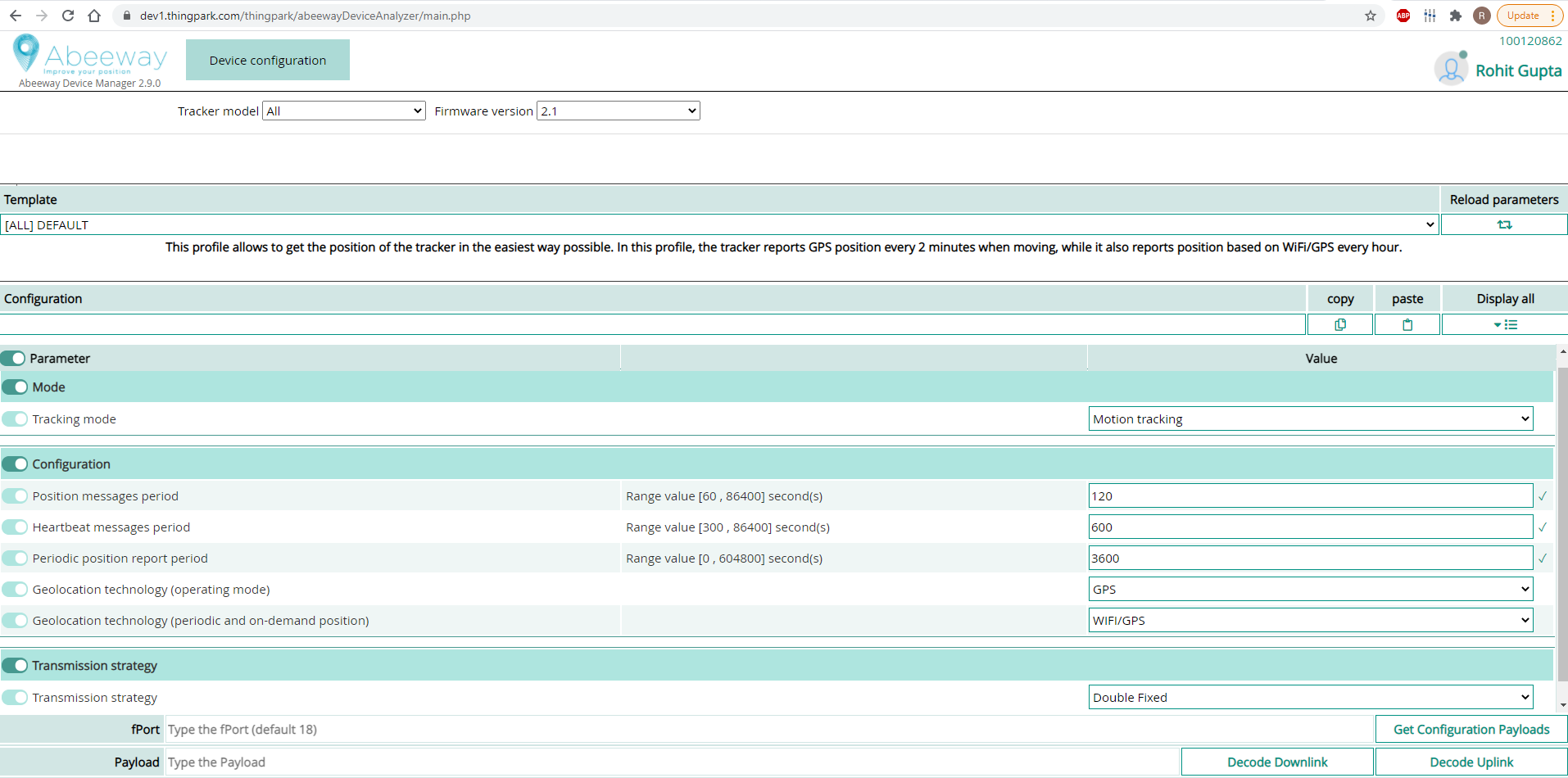Click the Decode Uplink button

click(x=1471, y=762)
